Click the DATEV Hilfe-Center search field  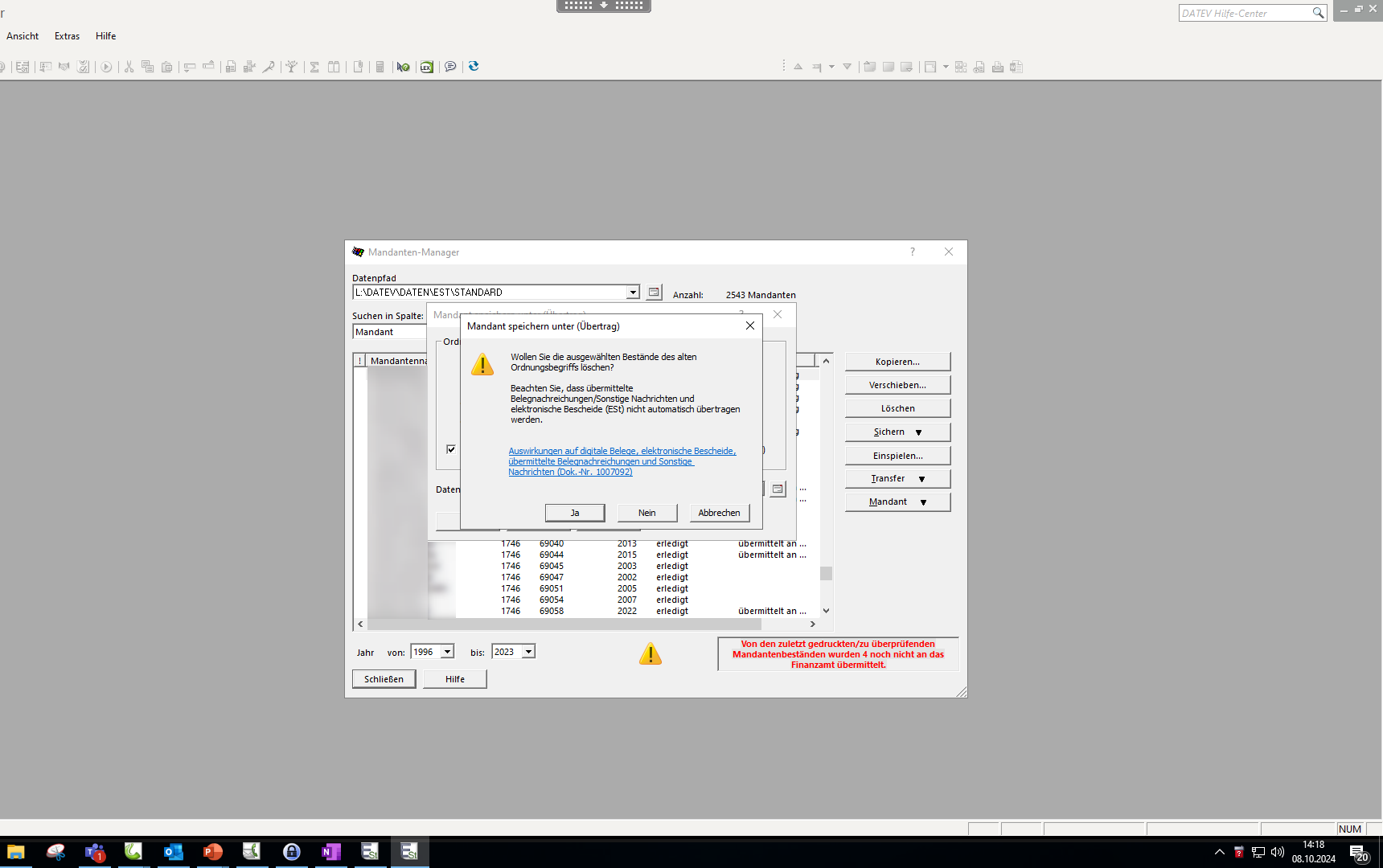pyautogui.click(x=1243, y=13)
